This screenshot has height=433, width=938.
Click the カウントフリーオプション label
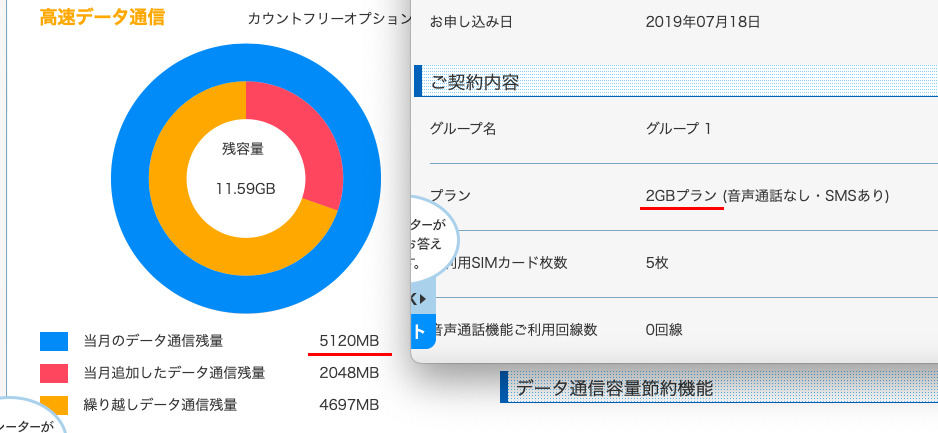pyautogui.click(x=328, y=19)
